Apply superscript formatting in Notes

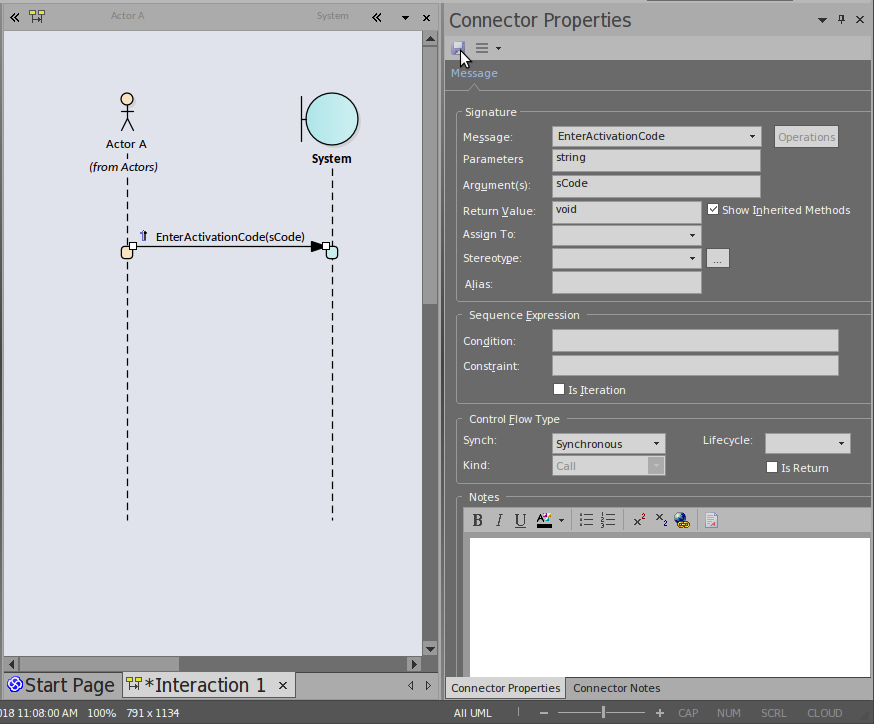[x=639, y=520]
